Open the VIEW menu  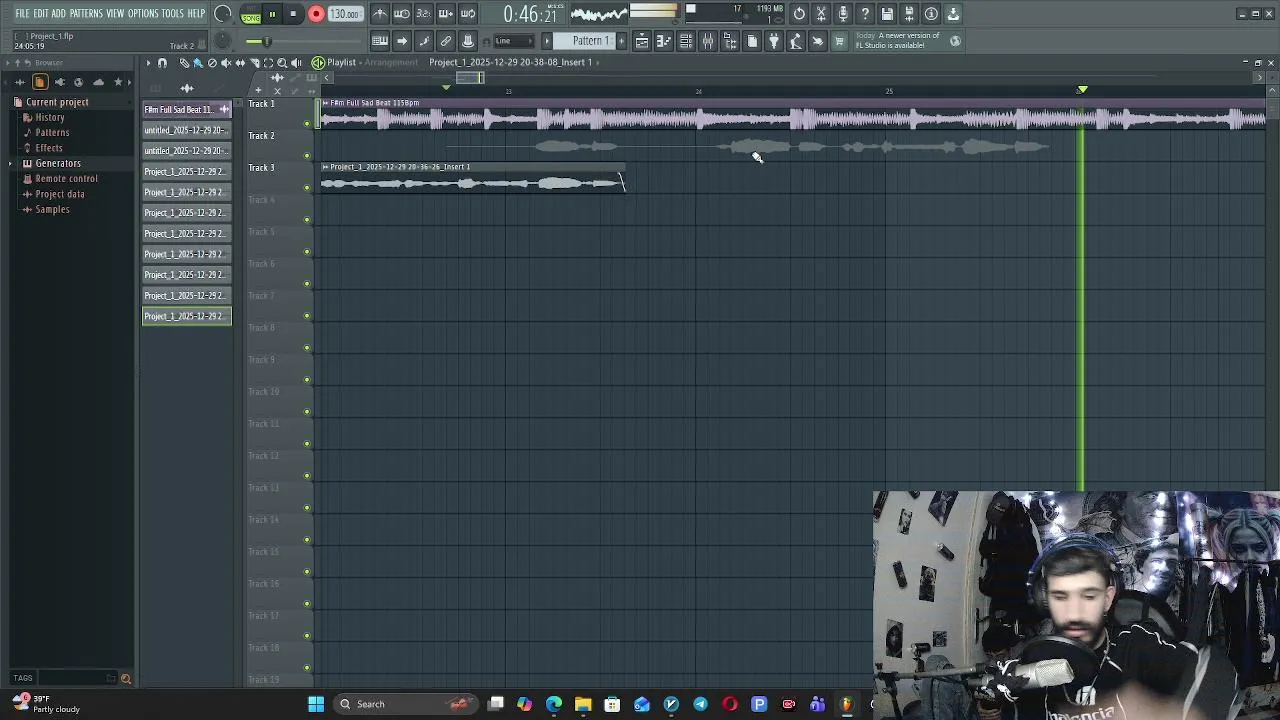(x=115, y=14)
